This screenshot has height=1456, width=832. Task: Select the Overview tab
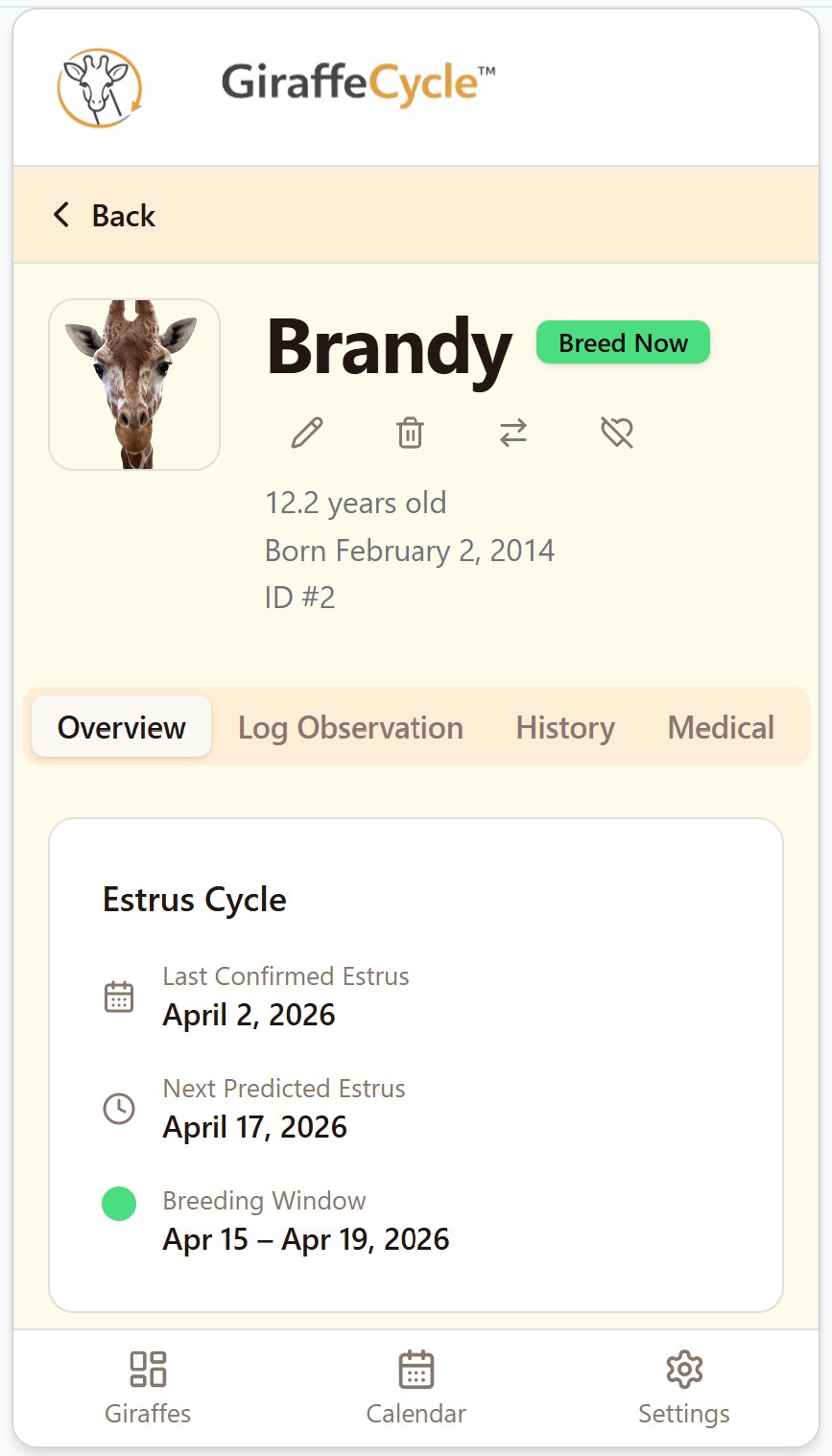(121, 726)
